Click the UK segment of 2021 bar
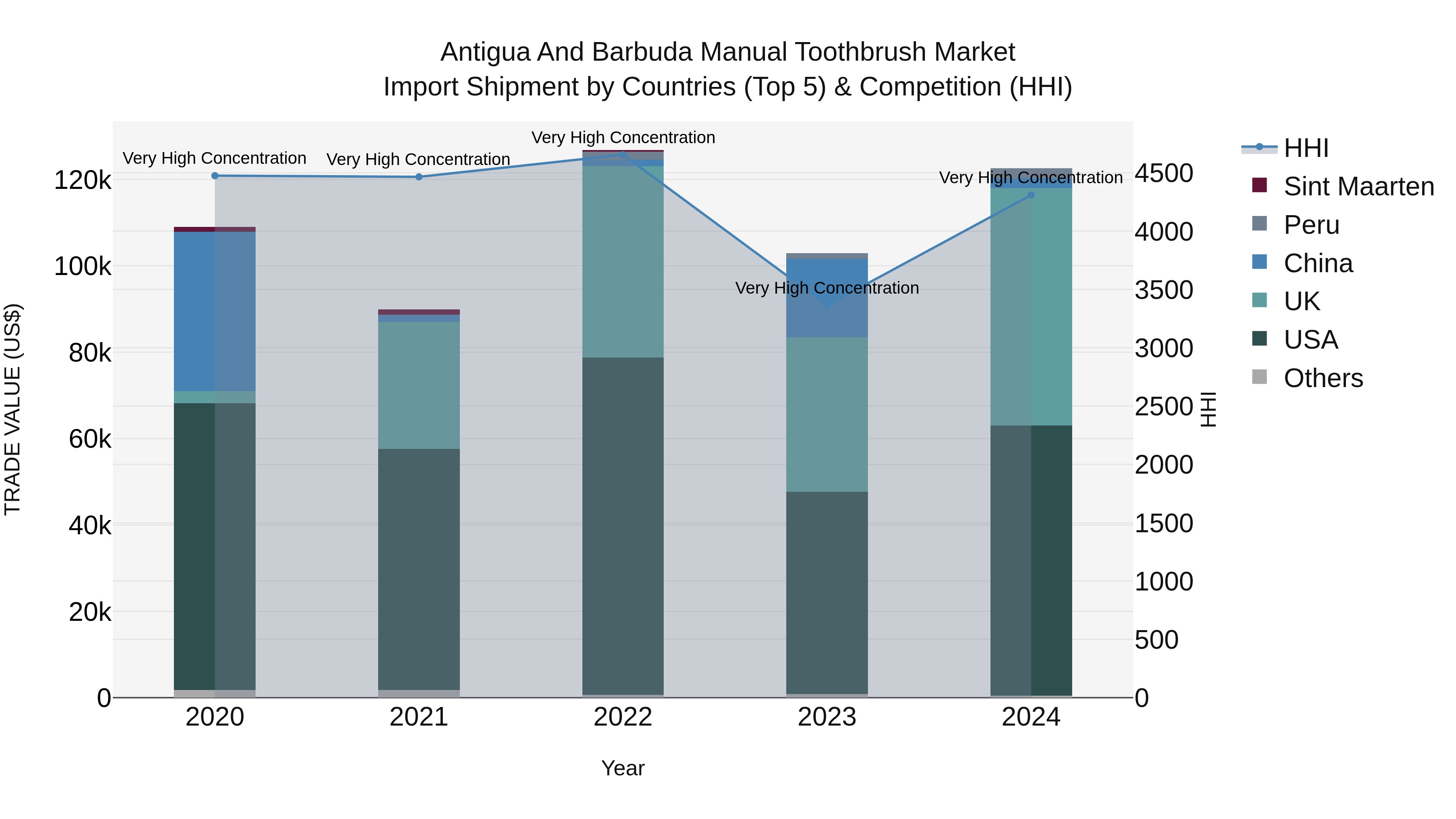Screen dimensions: 1456x819 pos(419,385)
